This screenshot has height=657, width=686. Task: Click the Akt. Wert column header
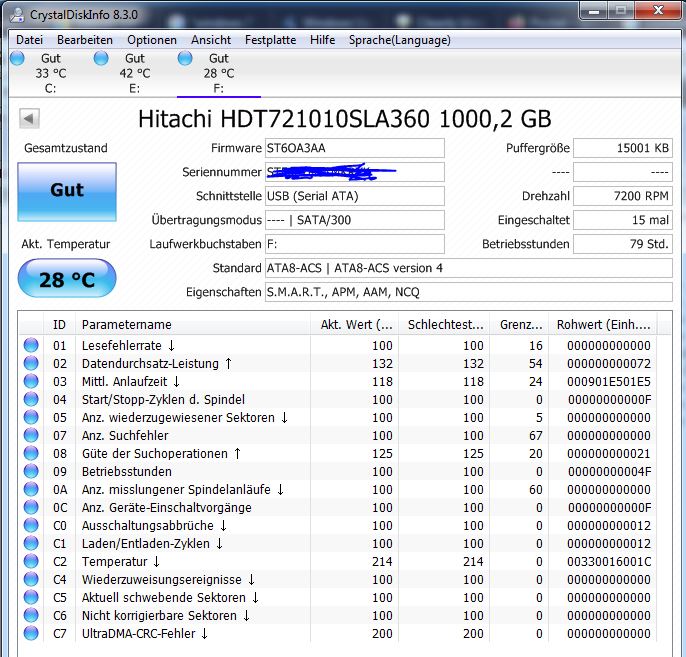click(x=354, y=325)
